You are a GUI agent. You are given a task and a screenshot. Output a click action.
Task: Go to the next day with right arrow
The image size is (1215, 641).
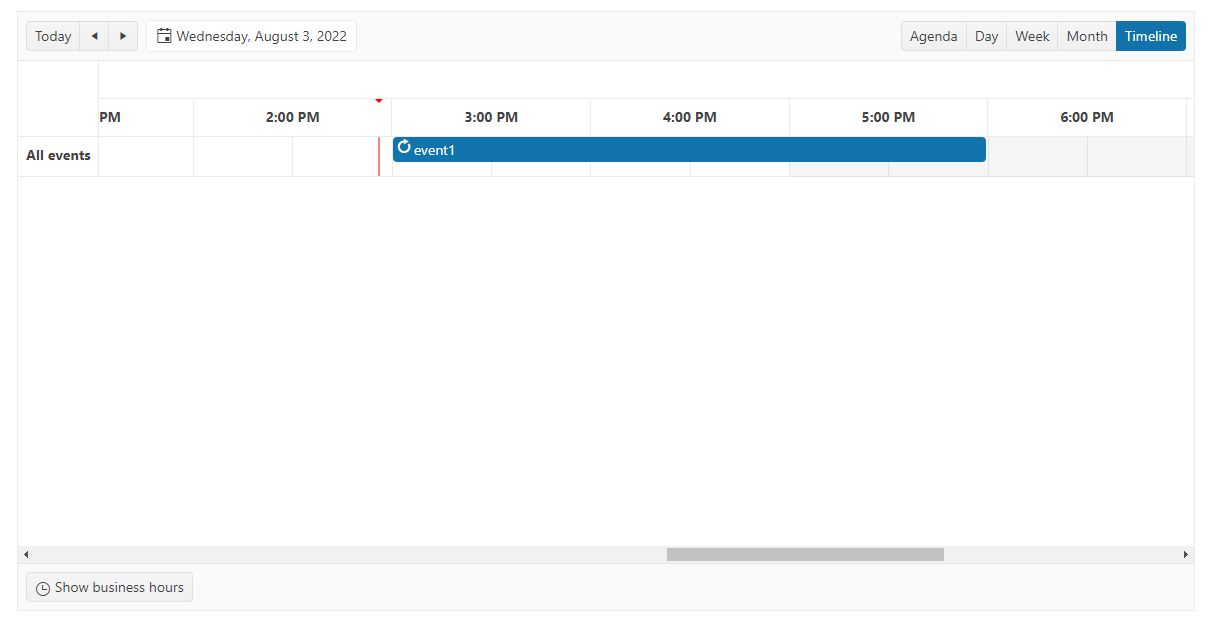[123, 36]
